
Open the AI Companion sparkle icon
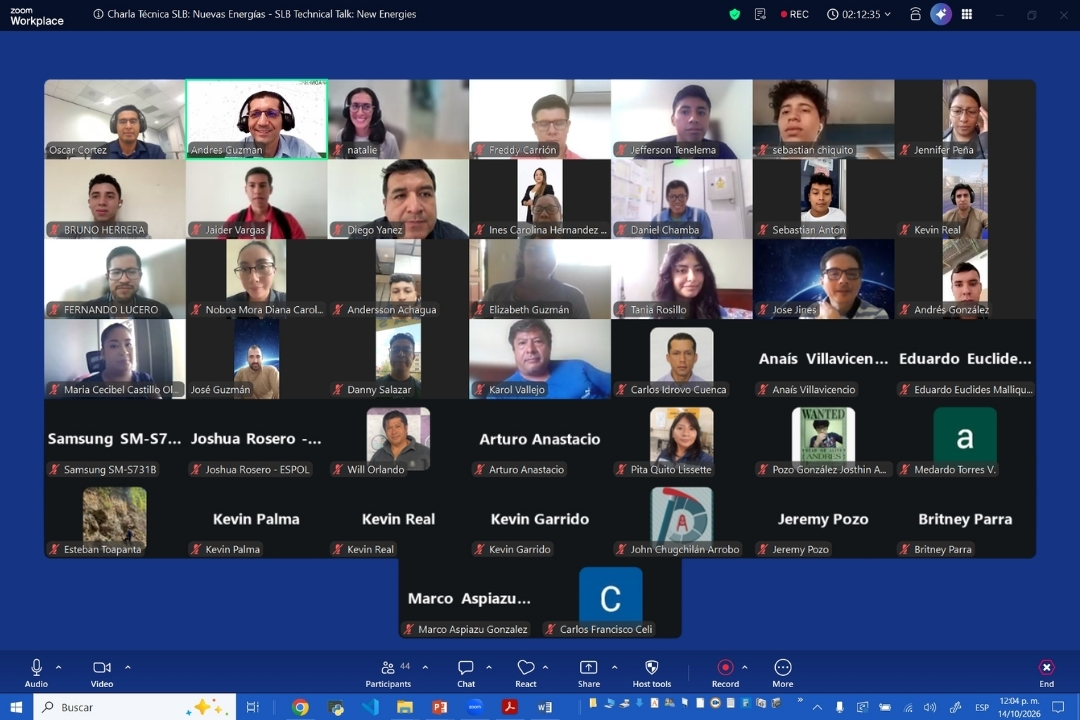point(940,14)
